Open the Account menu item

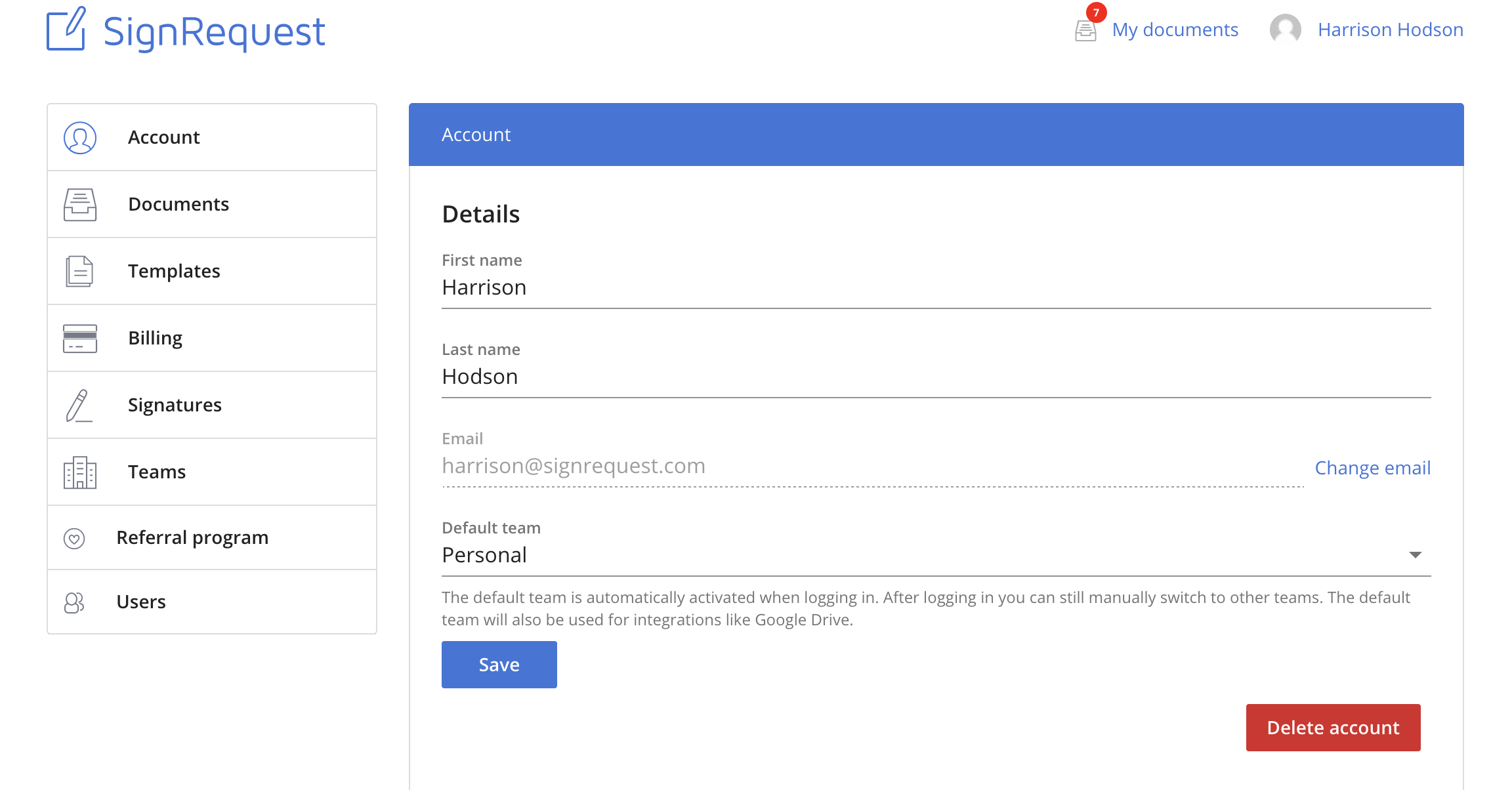(212, 137)
